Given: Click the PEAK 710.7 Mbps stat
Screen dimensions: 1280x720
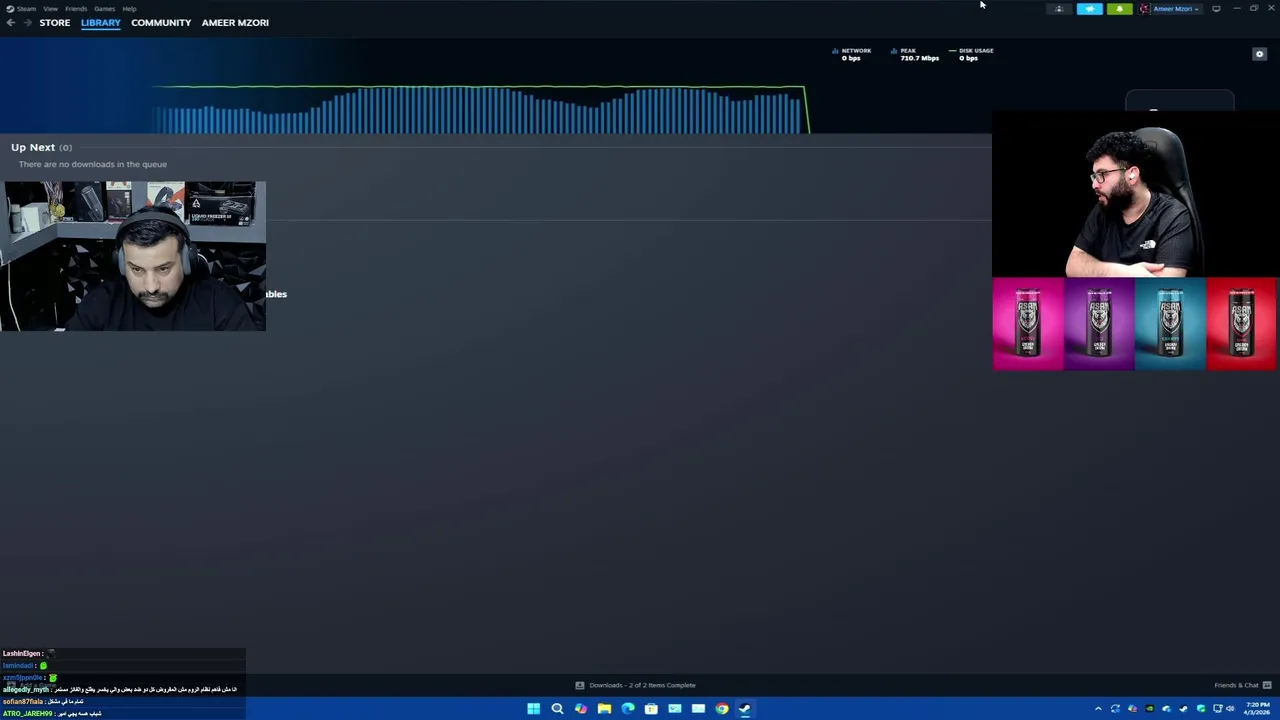Looking at the screenshot, I should (915, 54).
